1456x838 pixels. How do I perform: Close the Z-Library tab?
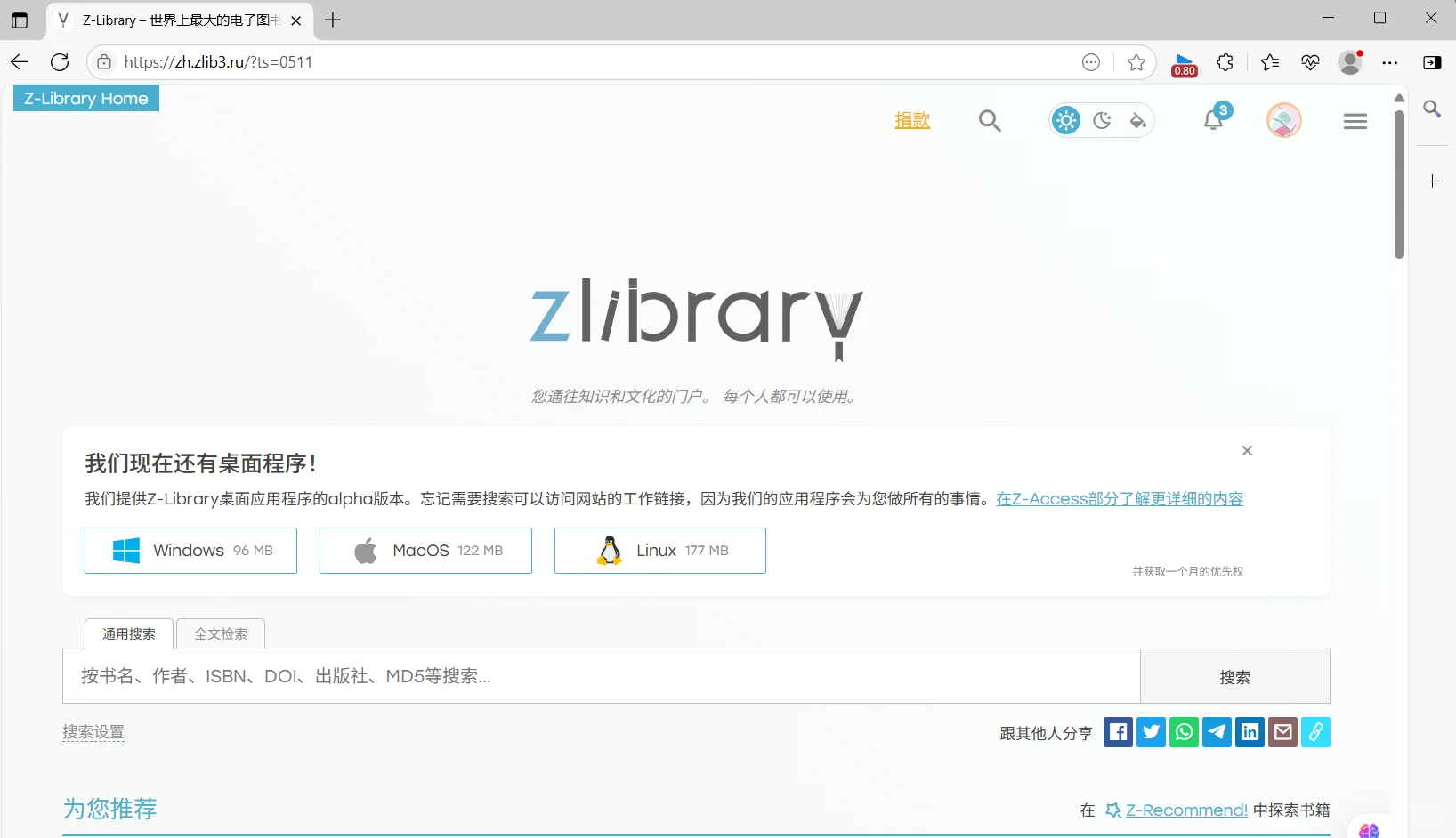296,20
